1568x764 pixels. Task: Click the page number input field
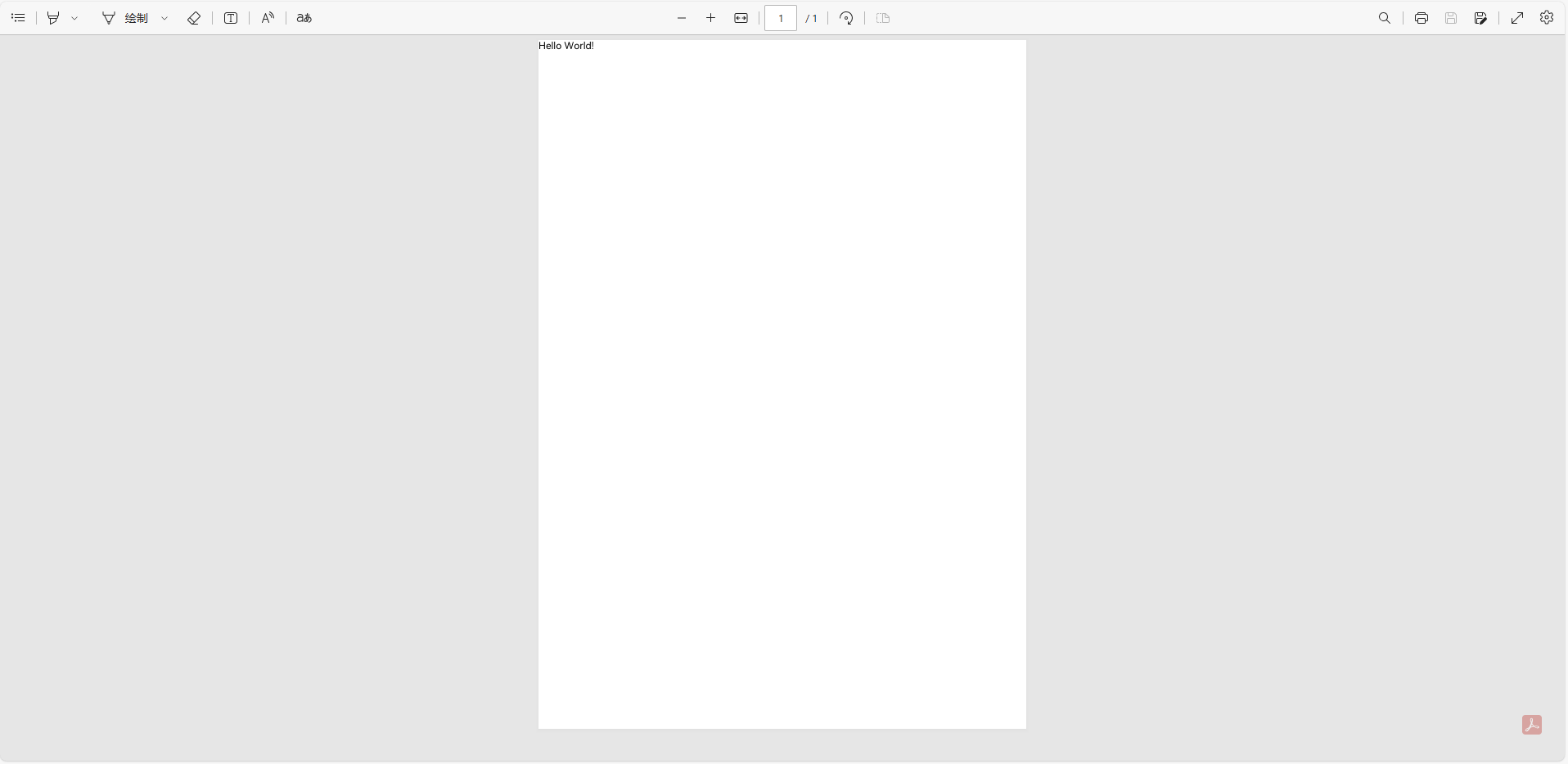781,18
